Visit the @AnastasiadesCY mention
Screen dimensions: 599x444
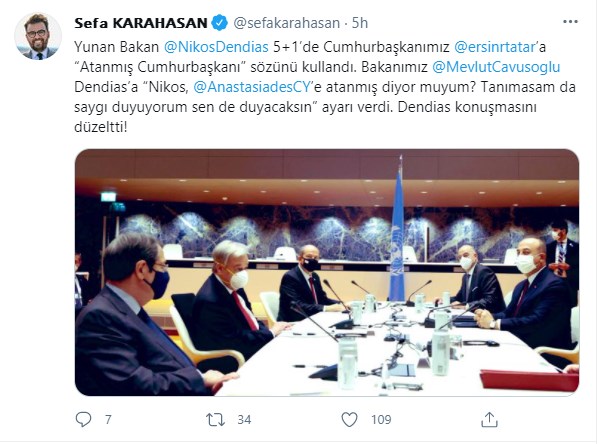(253, 87)
